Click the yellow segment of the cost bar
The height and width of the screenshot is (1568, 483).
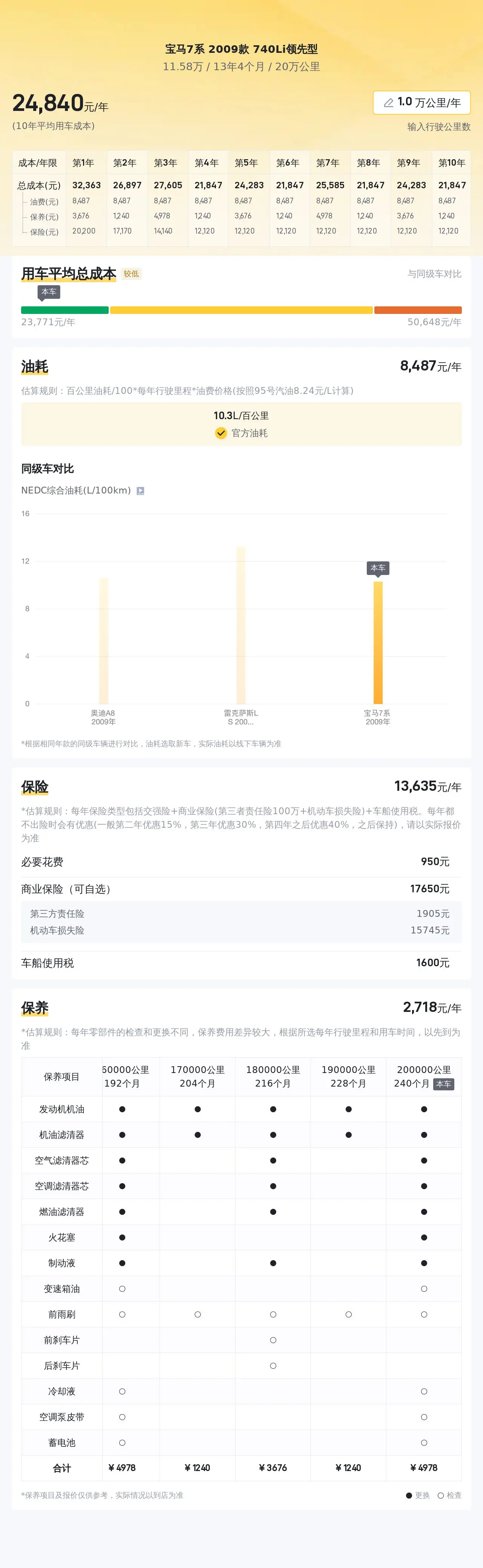tap(241, 310)
